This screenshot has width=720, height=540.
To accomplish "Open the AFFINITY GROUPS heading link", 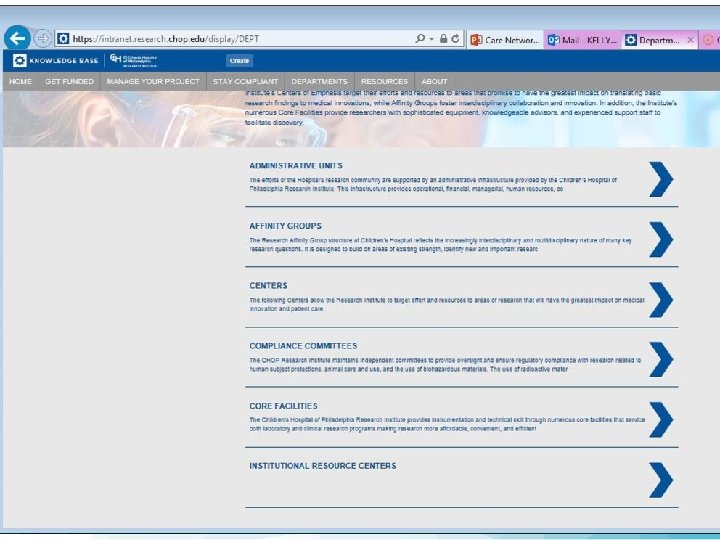I will [x=286, y=226].
